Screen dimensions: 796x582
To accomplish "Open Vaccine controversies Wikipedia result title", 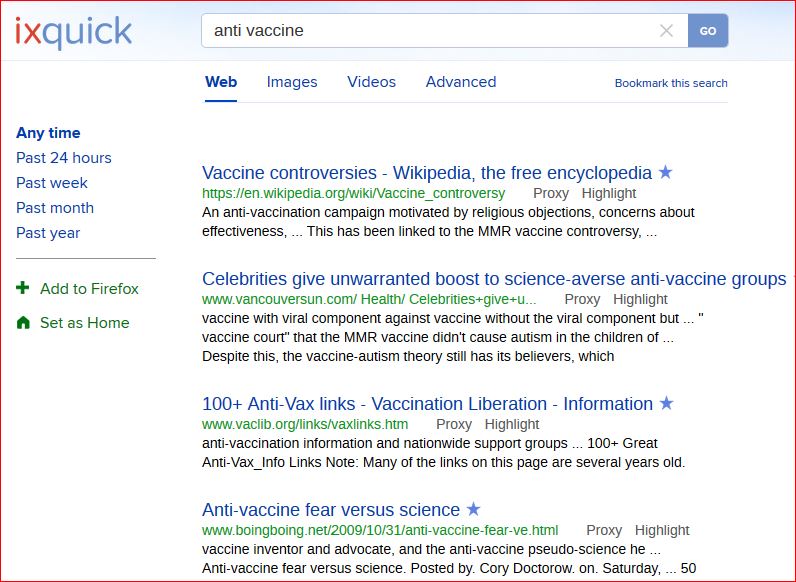I will pyautogui.click(x=427, y=173).
